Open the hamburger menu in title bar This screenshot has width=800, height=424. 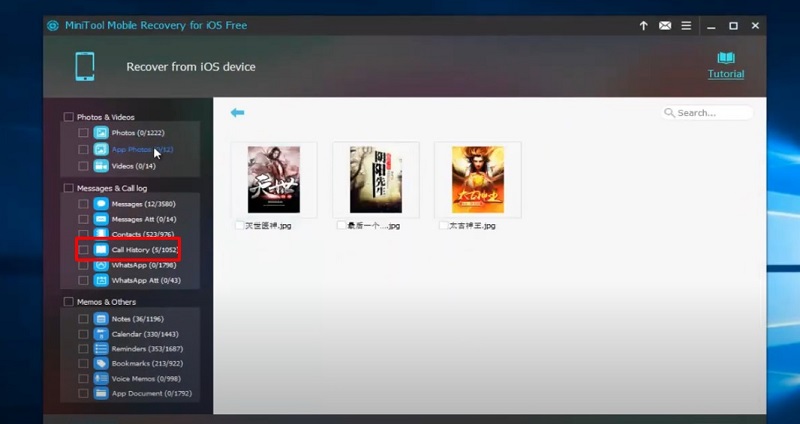point(686,25)
